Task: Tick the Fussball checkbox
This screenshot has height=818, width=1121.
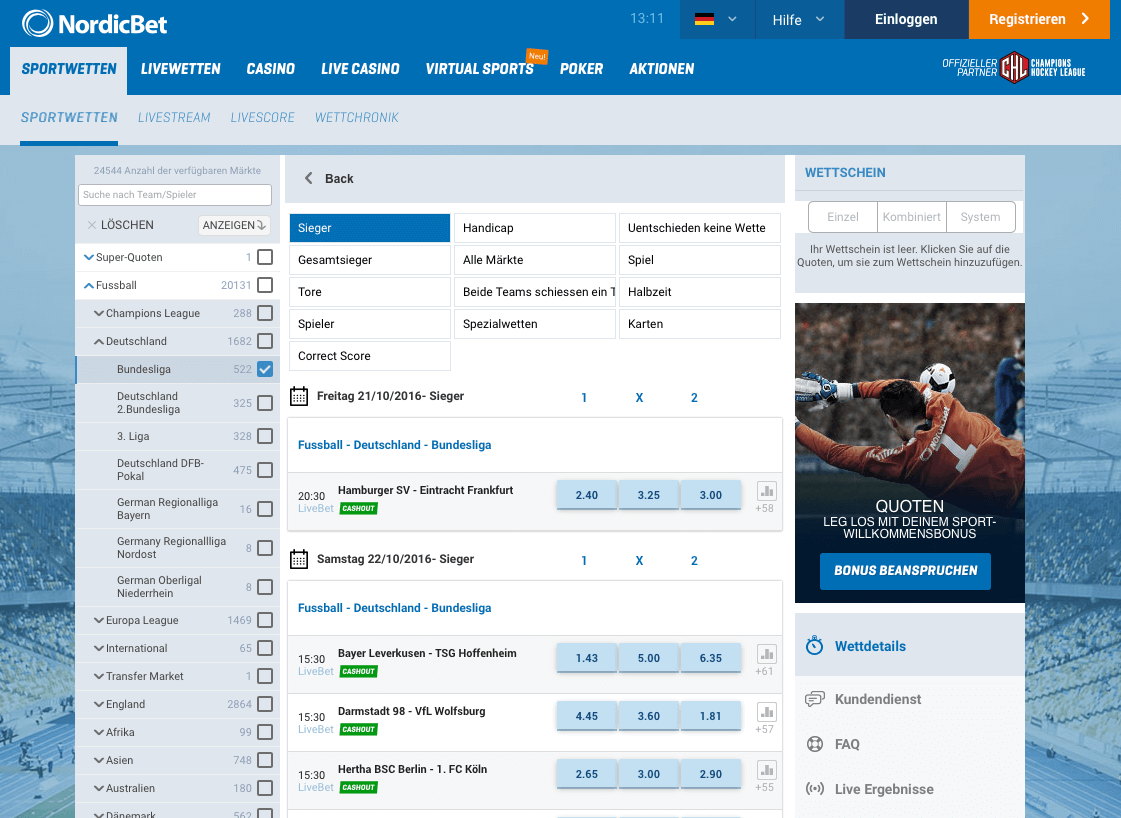Action: click(265, 285)
